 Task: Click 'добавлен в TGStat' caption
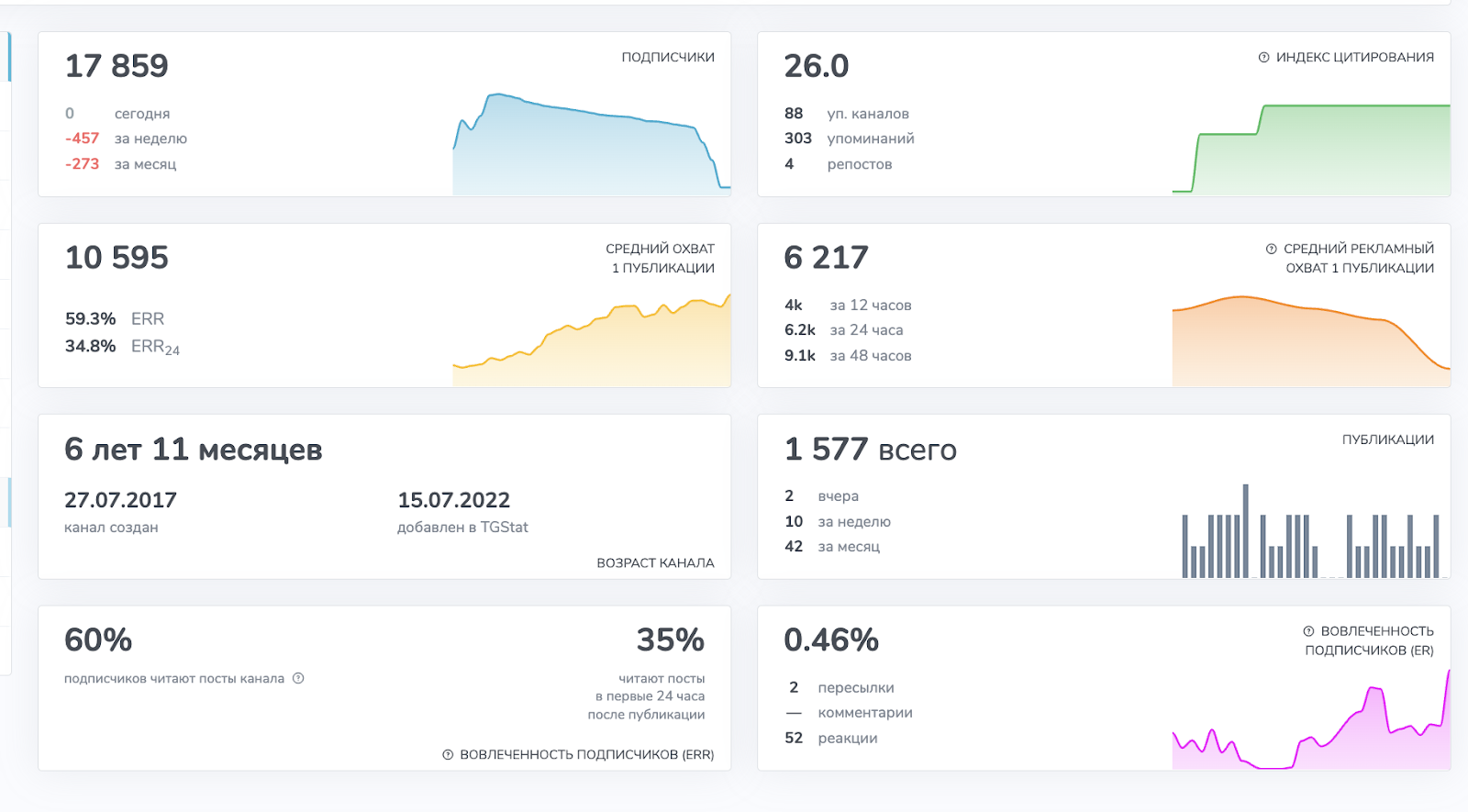click(x=462, y=528)
